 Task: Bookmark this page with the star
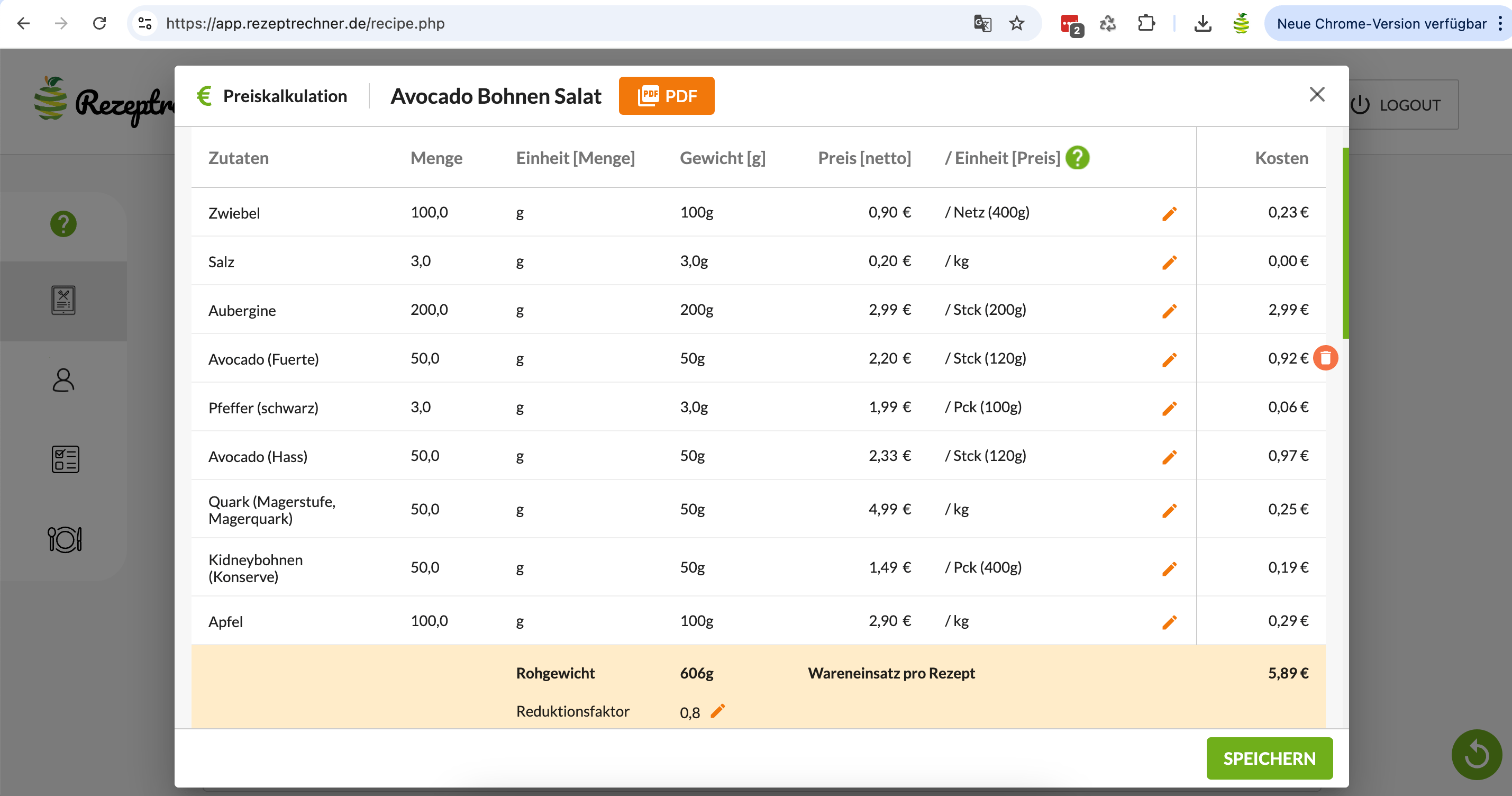coord(1017,23)
